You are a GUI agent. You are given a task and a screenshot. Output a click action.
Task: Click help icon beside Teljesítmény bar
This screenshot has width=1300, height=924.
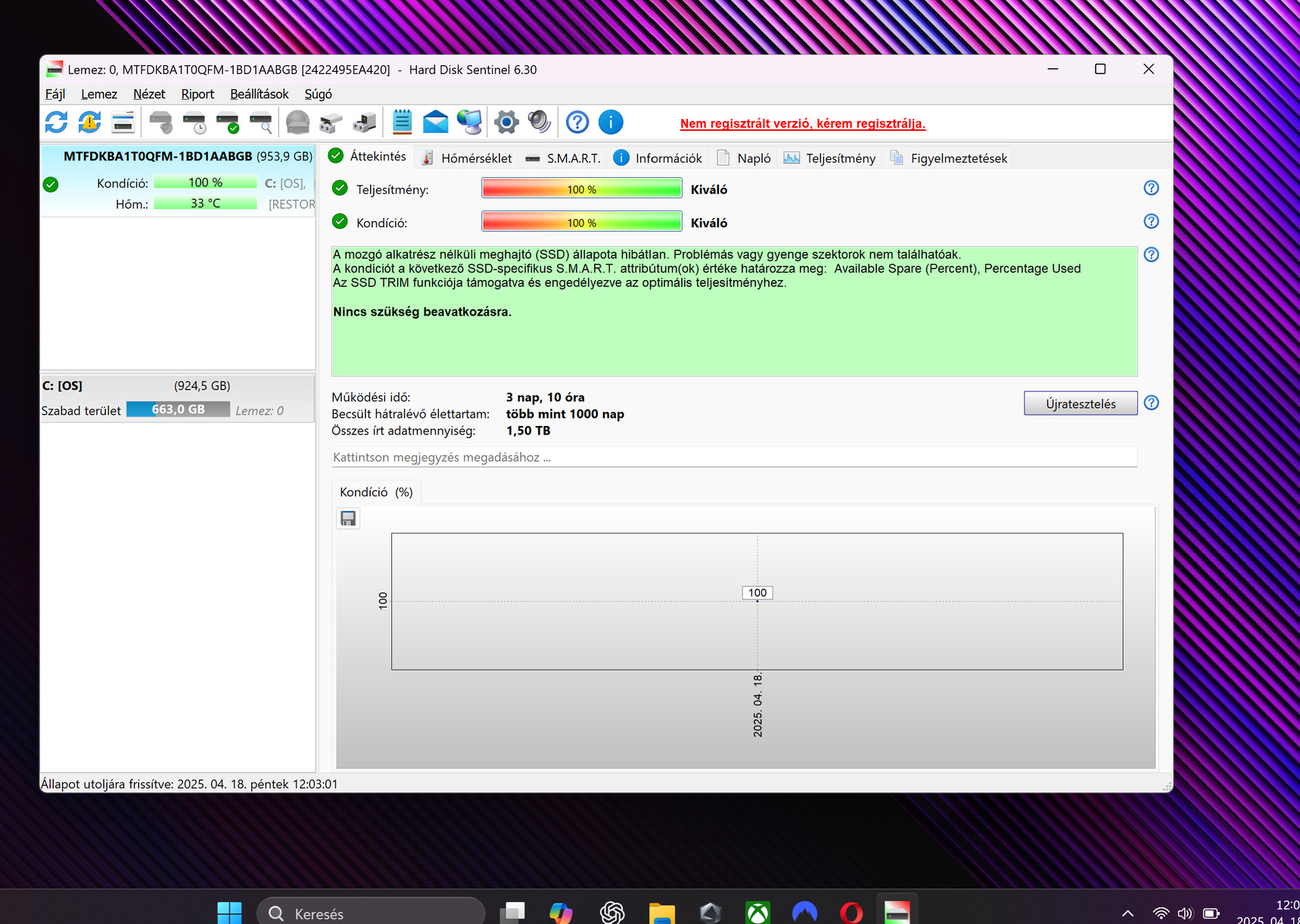click(x=1151, y=188)
